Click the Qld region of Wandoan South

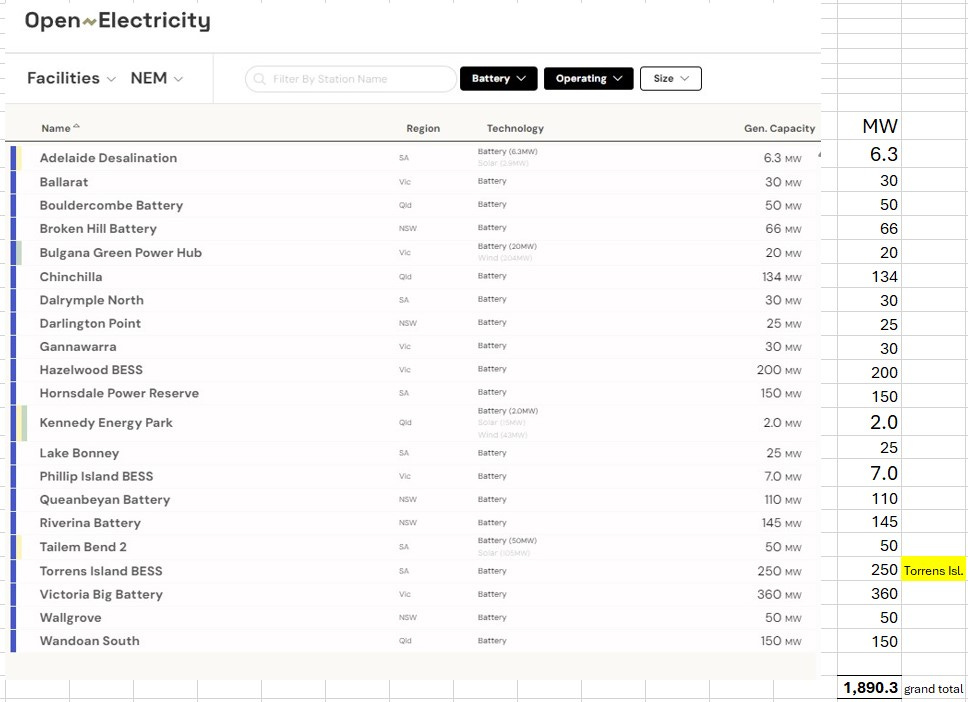405,641
